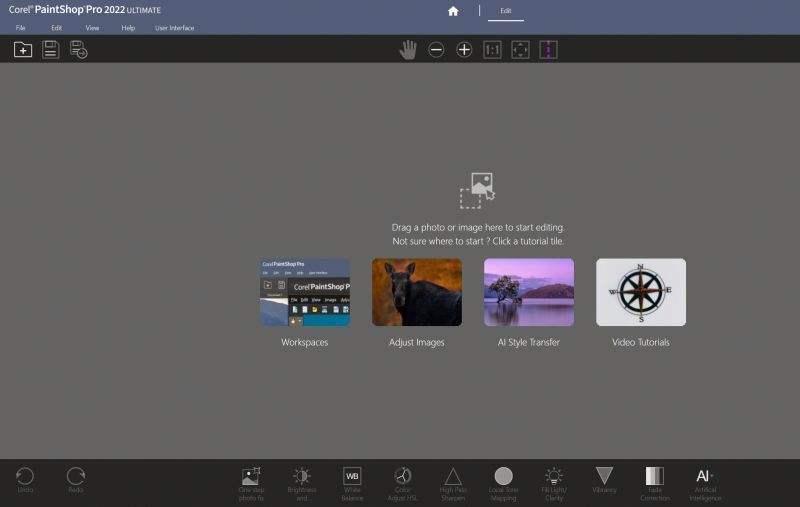Toggle the split before/after view icon
Image resolution: width=800 pixels, height=507 pixels.
click(x=547, y=50)
